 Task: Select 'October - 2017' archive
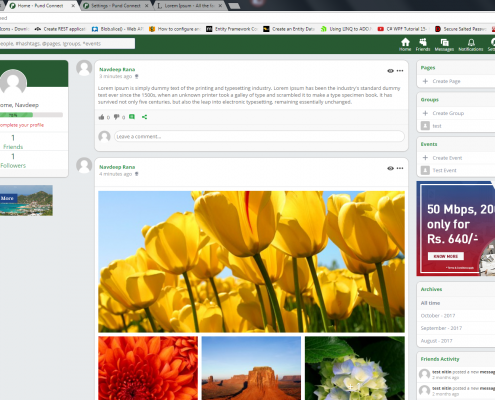tap(438, 315)
